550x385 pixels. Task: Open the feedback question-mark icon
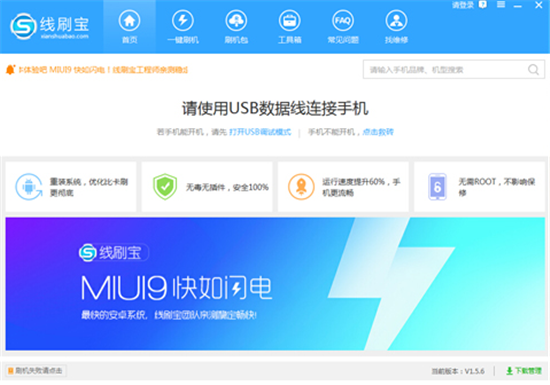click(483, 5)
